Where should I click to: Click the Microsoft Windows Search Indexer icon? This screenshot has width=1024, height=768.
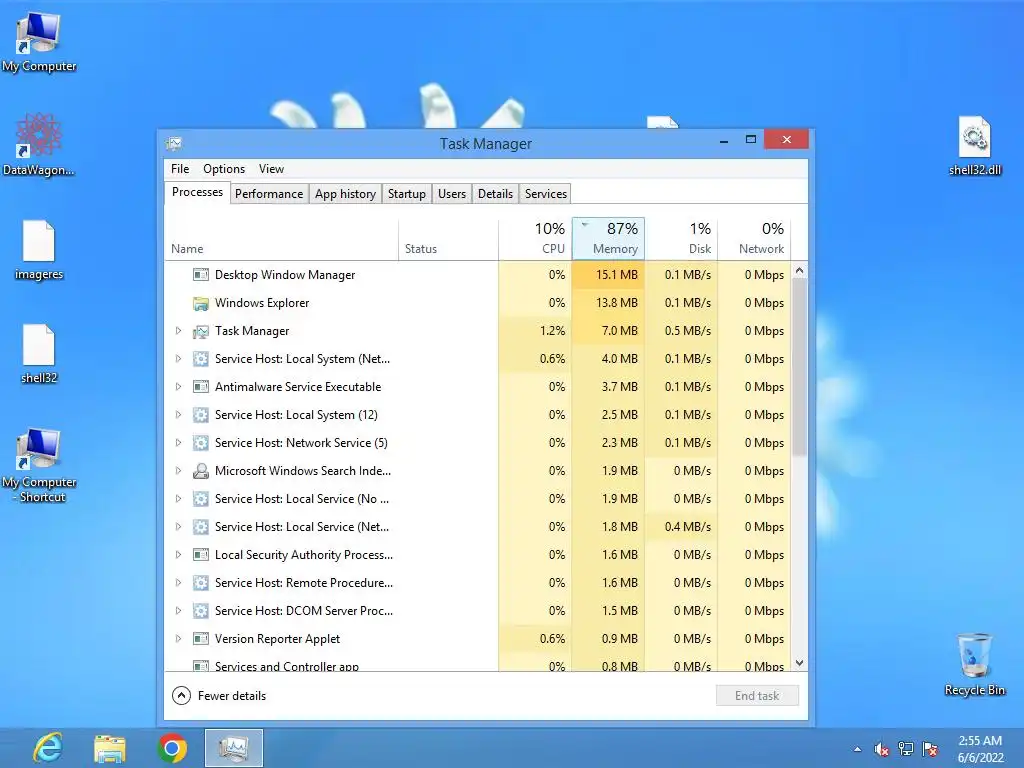[x=200, y=471]
